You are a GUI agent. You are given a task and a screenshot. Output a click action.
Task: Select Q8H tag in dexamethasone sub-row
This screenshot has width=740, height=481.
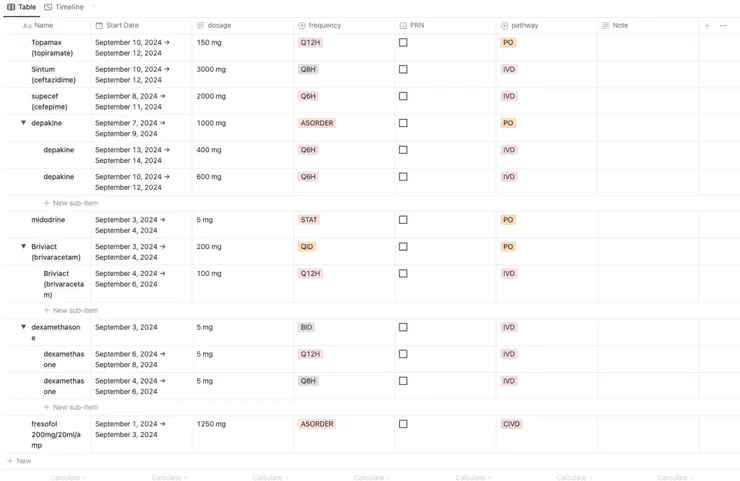pos(308,381)
